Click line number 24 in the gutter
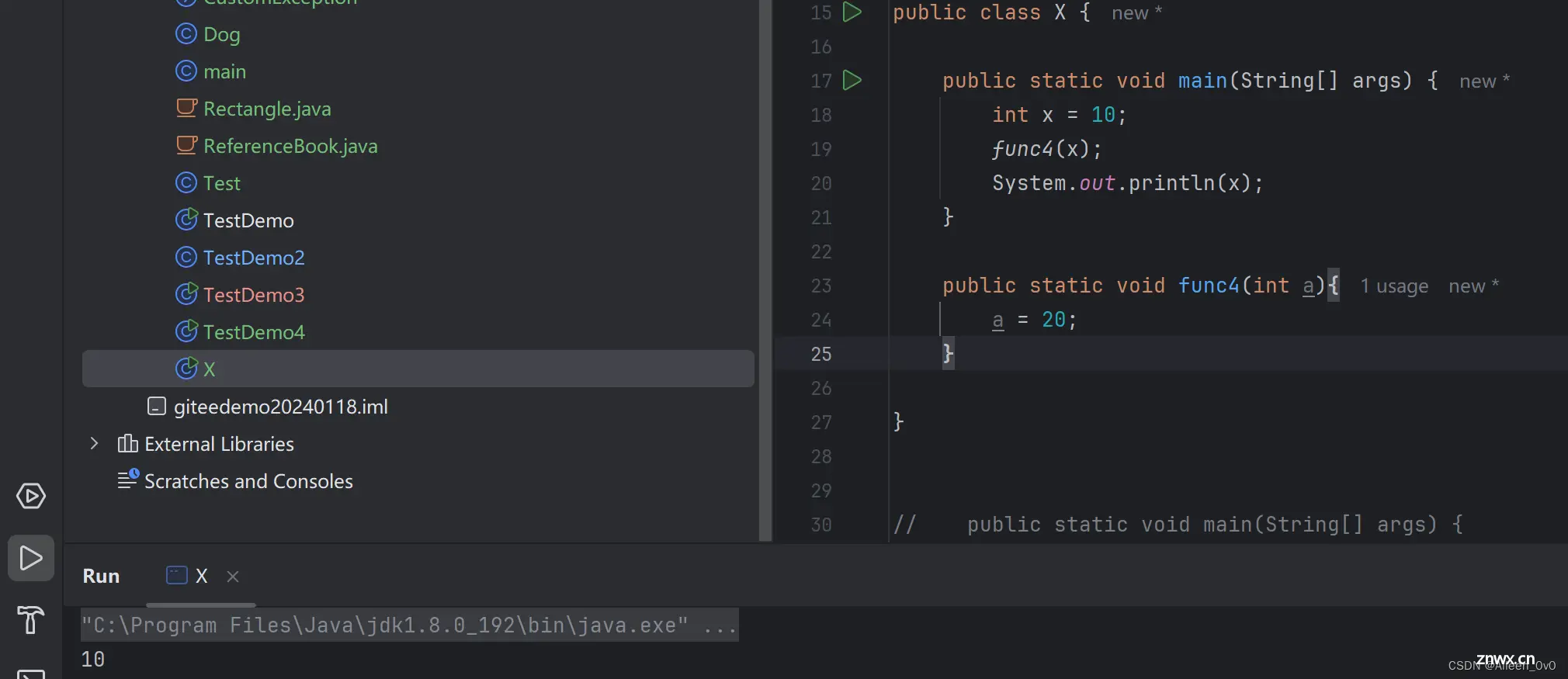The height and width of the screenshot is (679, 1568). (x=821, y=320)
